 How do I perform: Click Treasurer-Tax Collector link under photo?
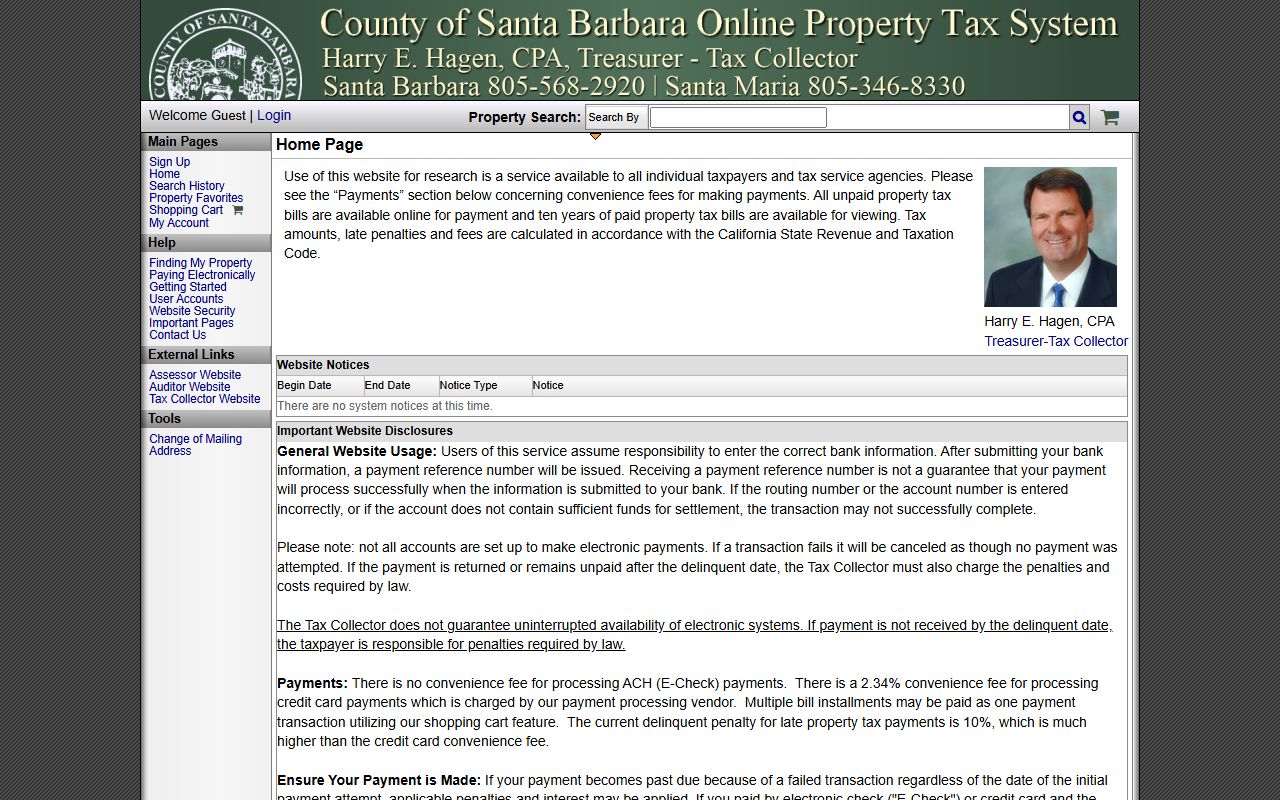click(1056, 341)
